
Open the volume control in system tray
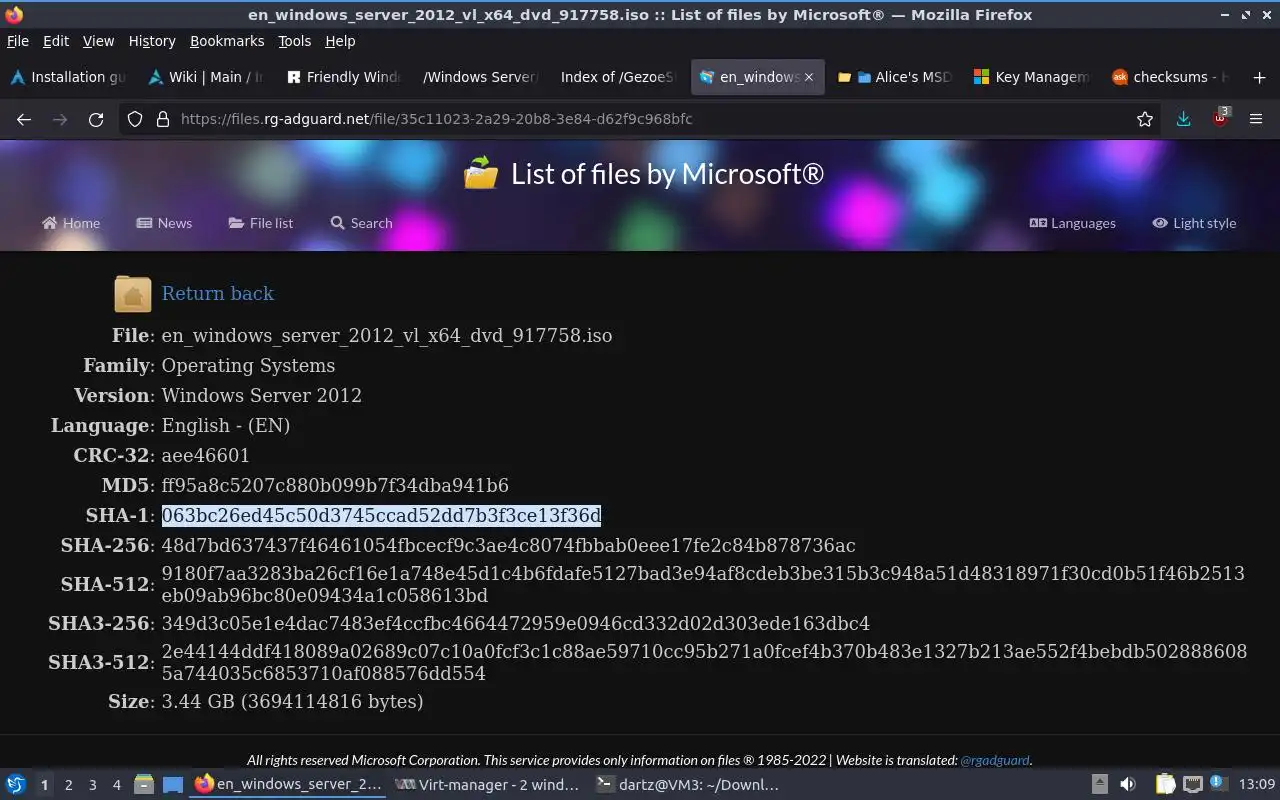(1127, 784)
